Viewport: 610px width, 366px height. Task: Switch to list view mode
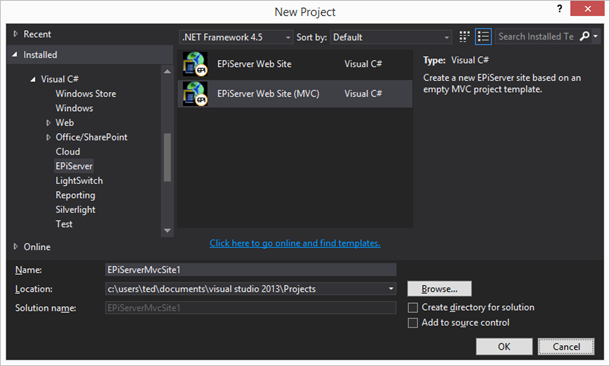point(483,37)
